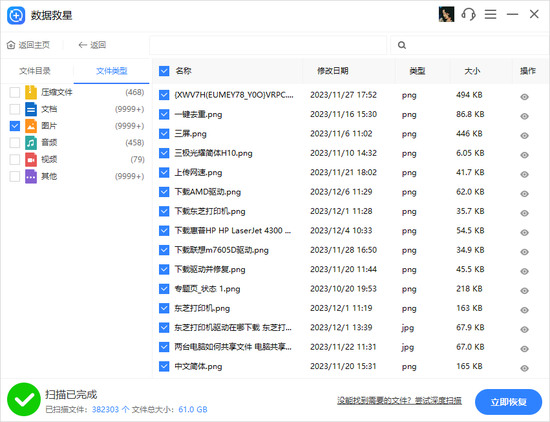
Task: Open customer service headset icon
Action: click(468, 14)
